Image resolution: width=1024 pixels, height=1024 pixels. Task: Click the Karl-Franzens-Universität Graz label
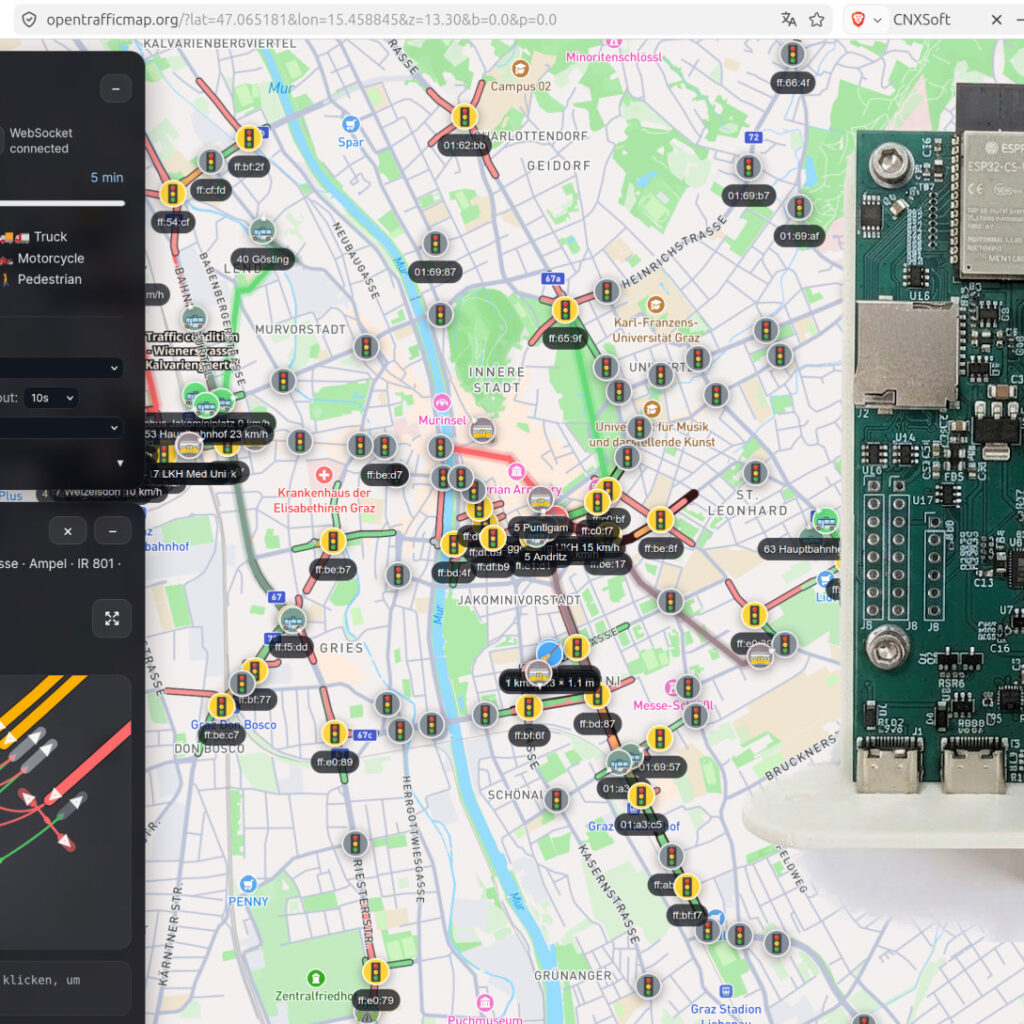pyautogui.click(x=656, y=330)
